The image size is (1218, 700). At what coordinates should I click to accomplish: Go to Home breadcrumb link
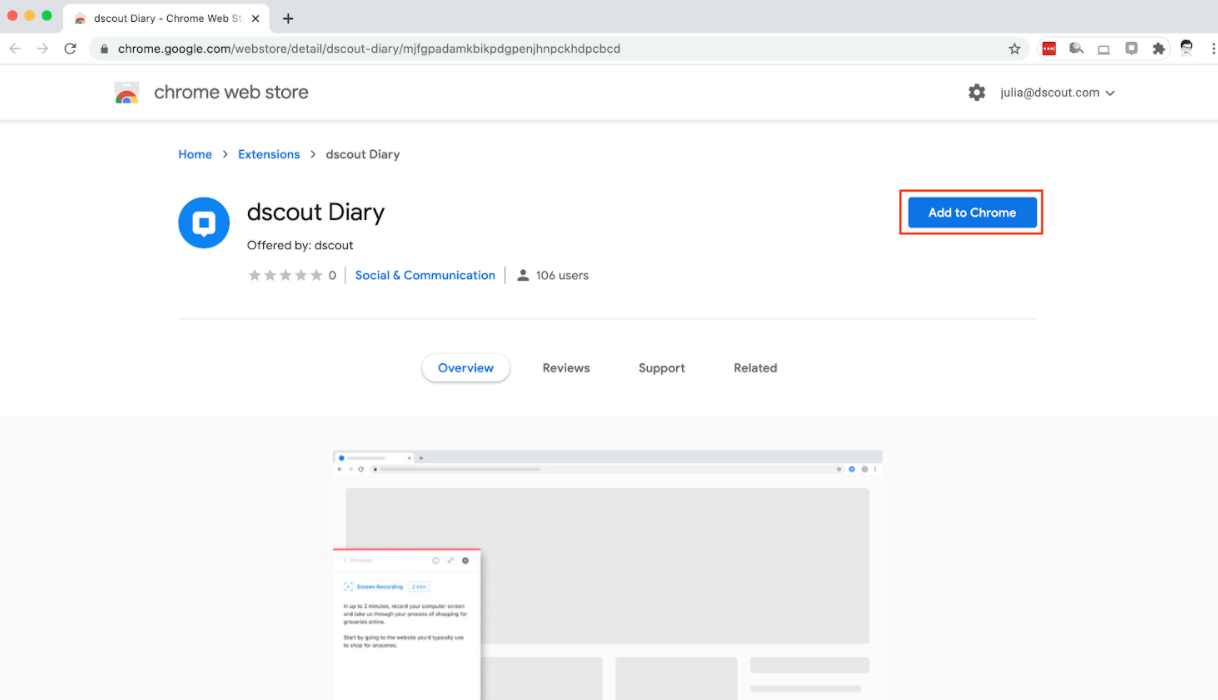tap(195, 154)
